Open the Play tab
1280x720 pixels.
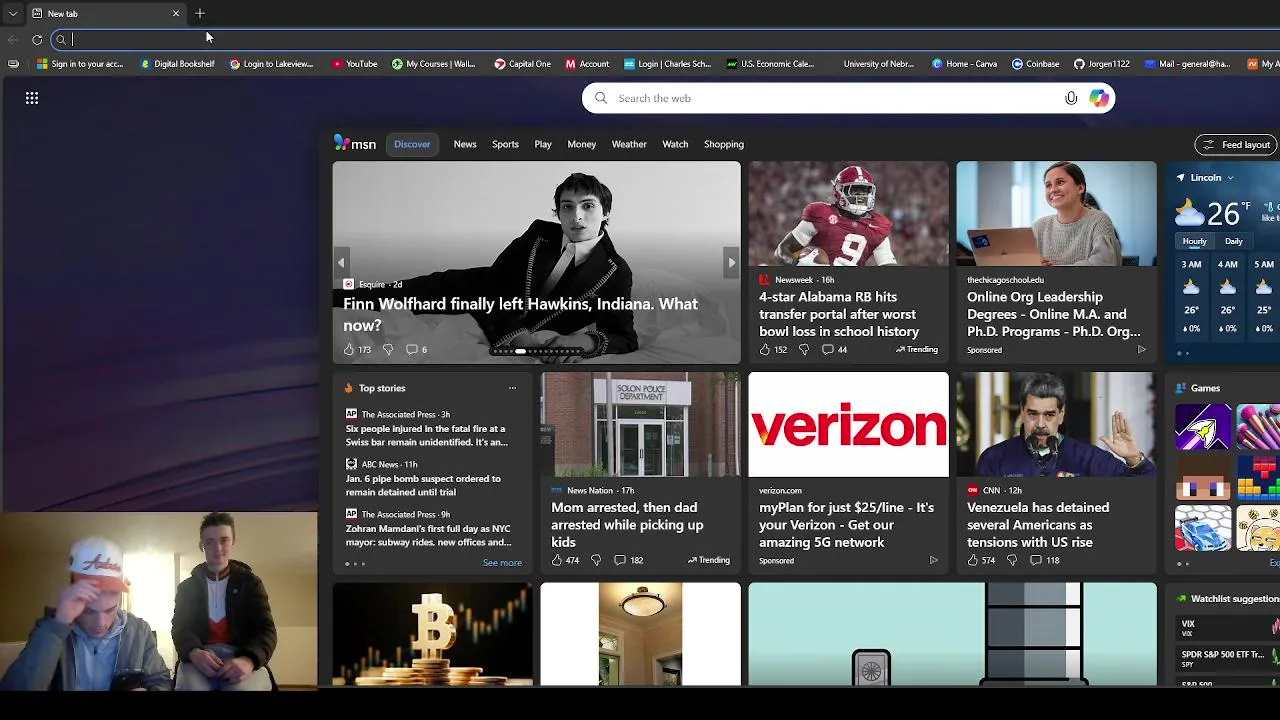543,144
